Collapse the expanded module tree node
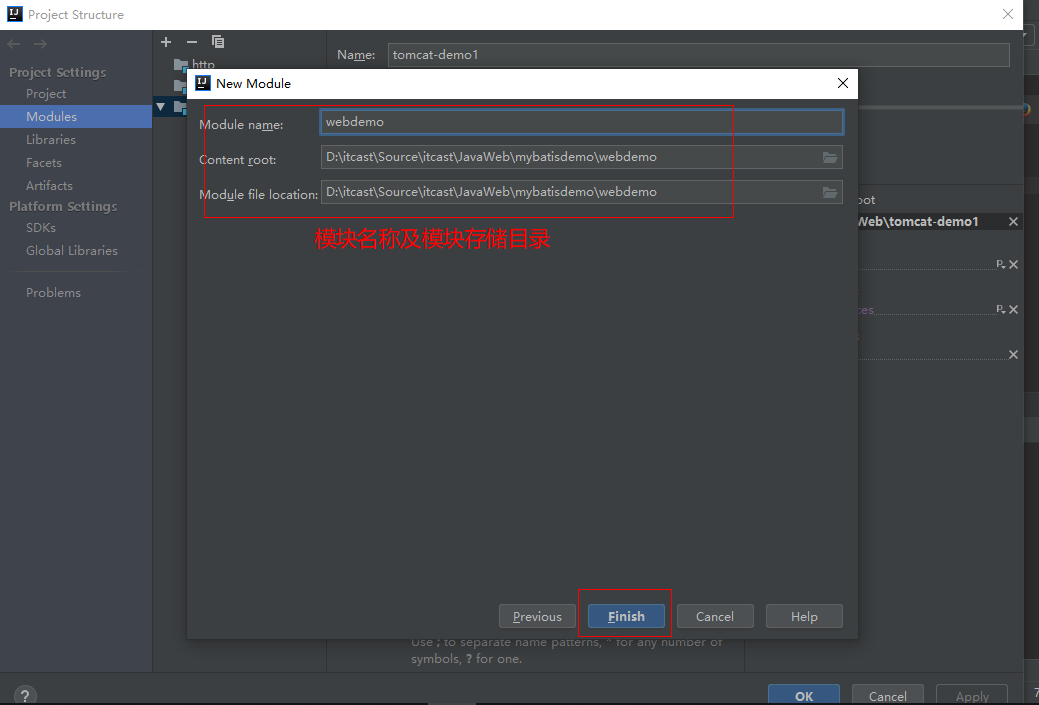 click(161, 107)
